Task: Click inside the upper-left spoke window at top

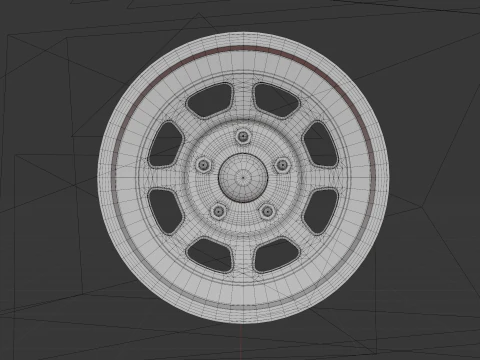Action: (x=210, y=100)
